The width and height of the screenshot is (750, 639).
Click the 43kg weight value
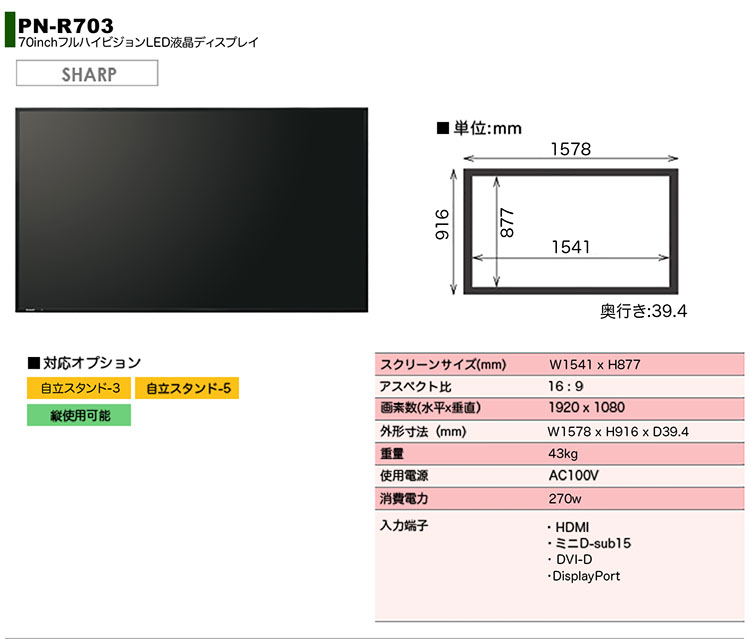coord(563,453)
